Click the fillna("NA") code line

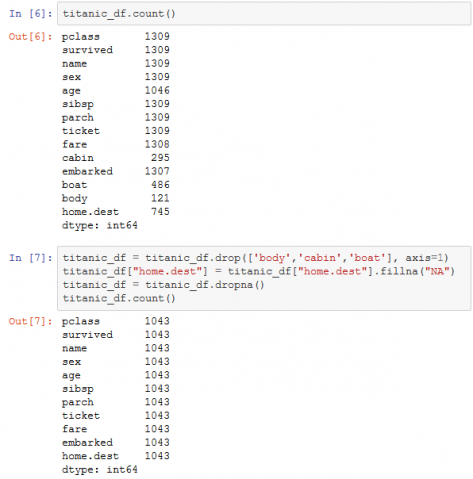tap(259, 271)
